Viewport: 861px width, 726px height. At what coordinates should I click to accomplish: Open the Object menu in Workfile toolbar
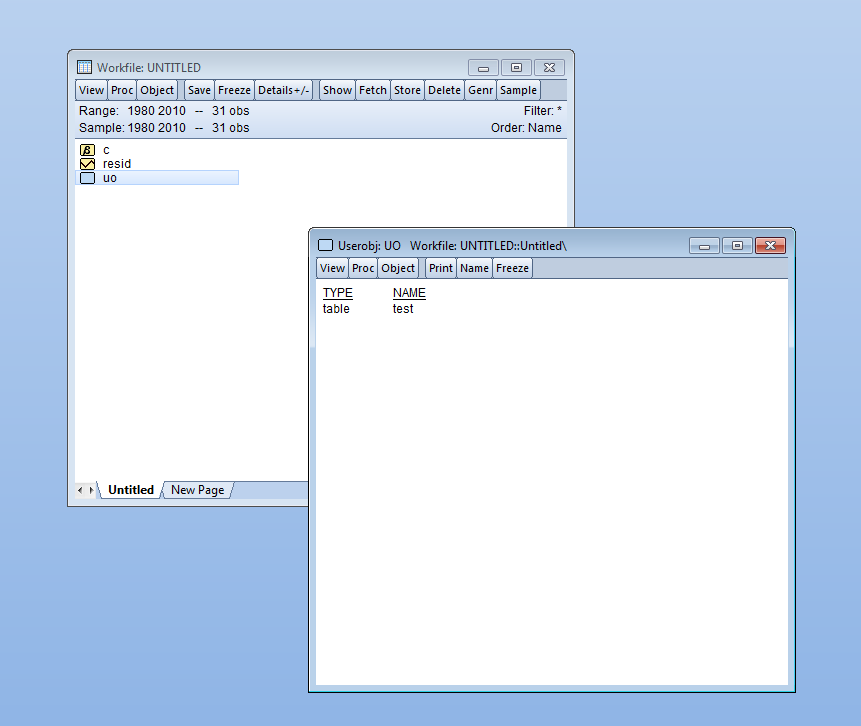[x=157, y=90]
